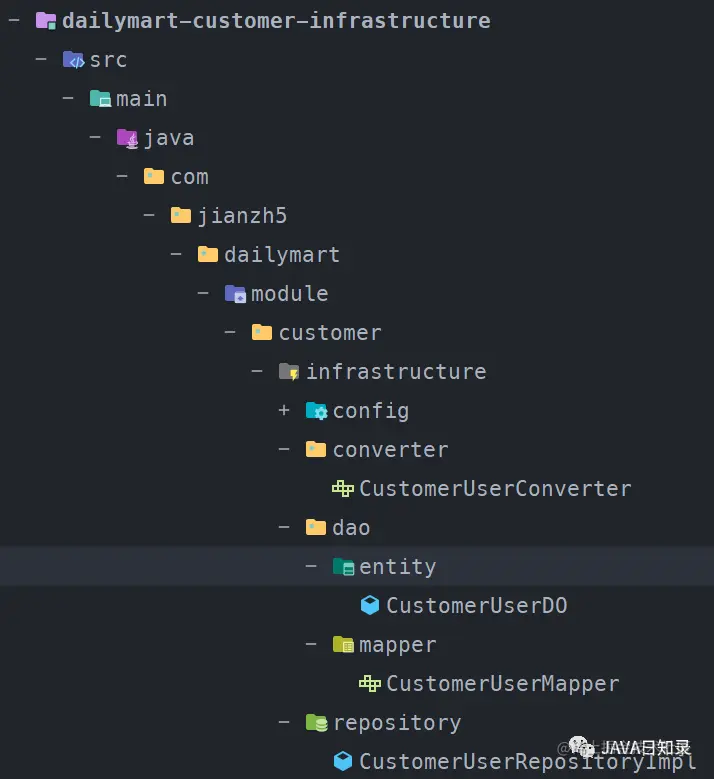Image resolution: width=714 pixels, height=779 pixels.
Task: Click the dailymart-customer-infrastructure module folder icon
Action: 46,21
